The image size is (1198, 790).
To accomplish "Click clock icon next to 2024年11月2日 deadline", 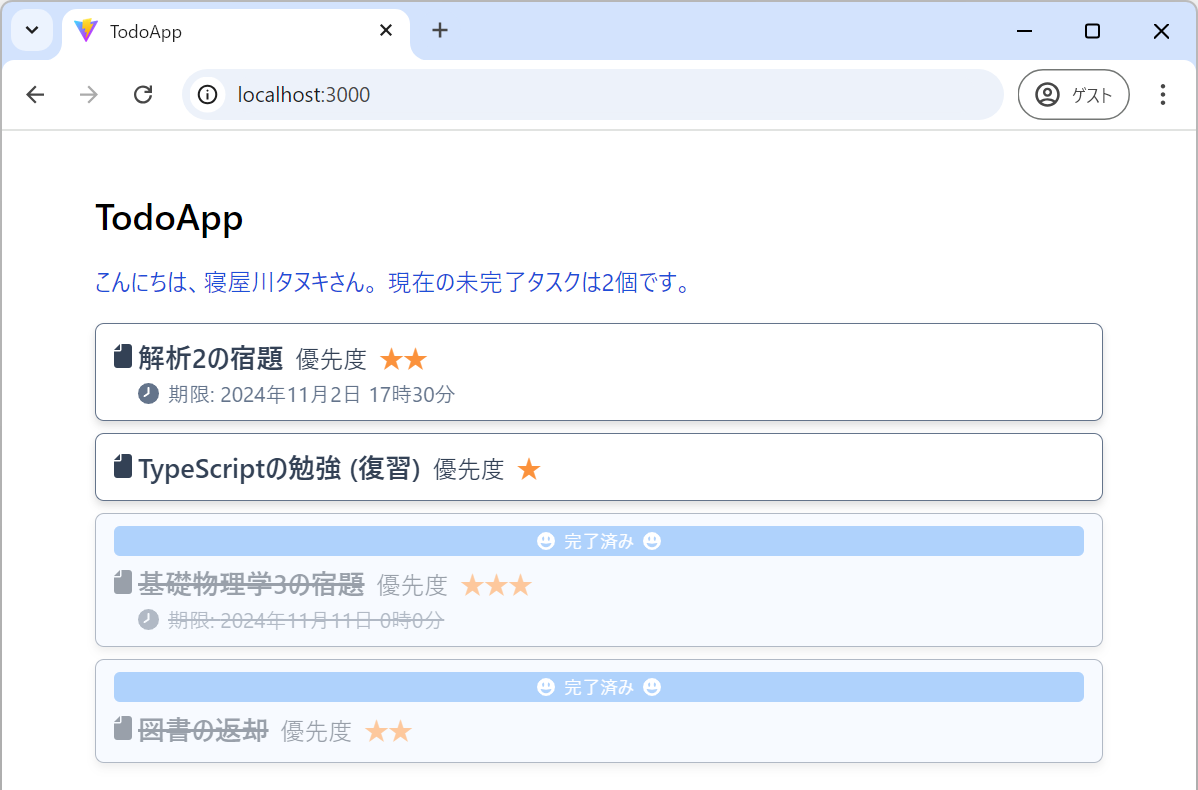I will [148, 393].
